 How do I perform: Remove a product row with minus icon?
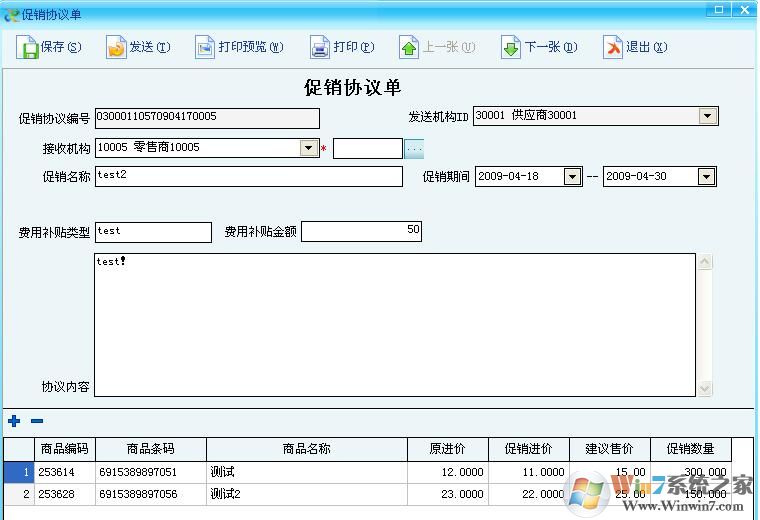coord(37,421)
